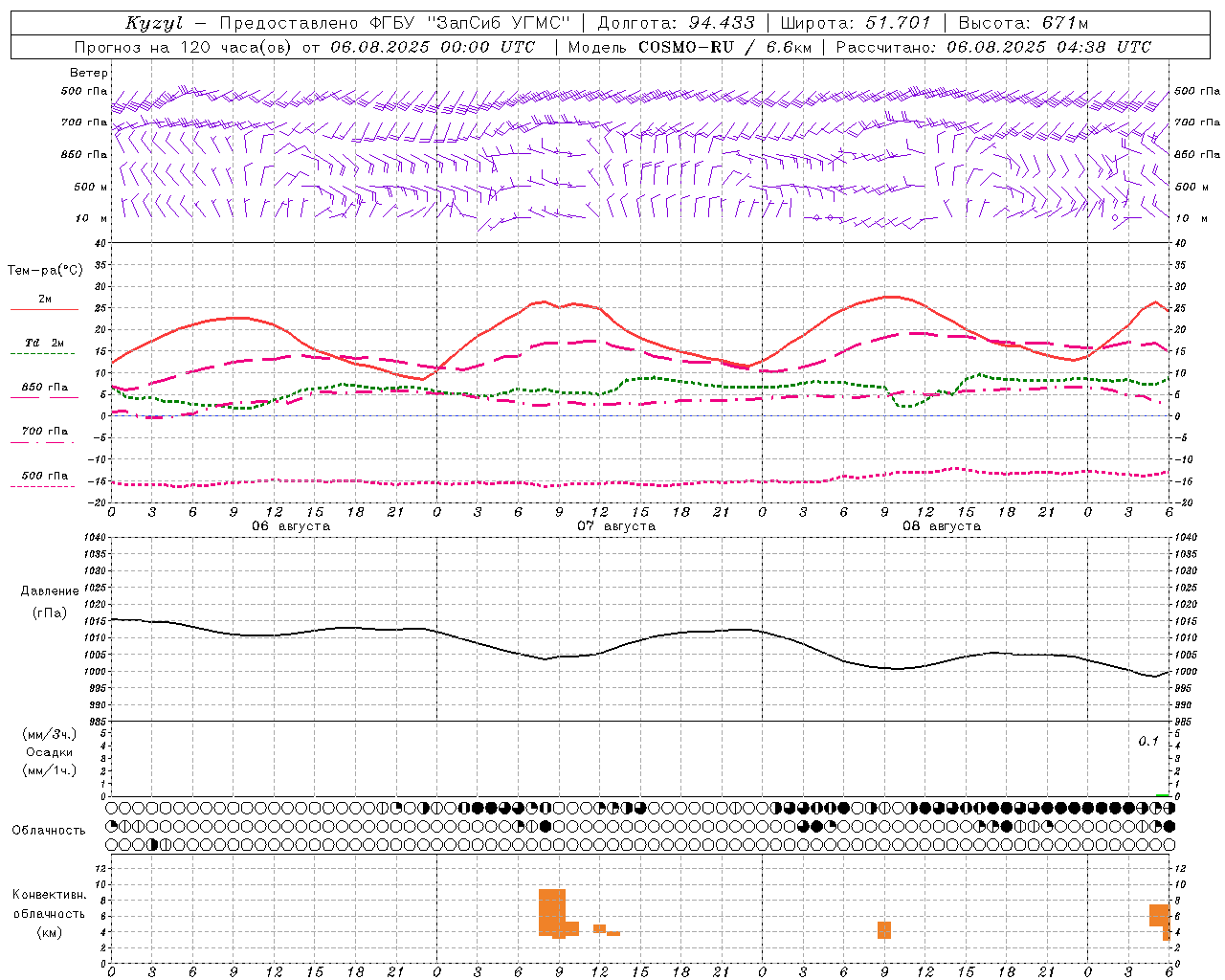
Task: Click the left 500 м wind level label
Action: [91, 187]
